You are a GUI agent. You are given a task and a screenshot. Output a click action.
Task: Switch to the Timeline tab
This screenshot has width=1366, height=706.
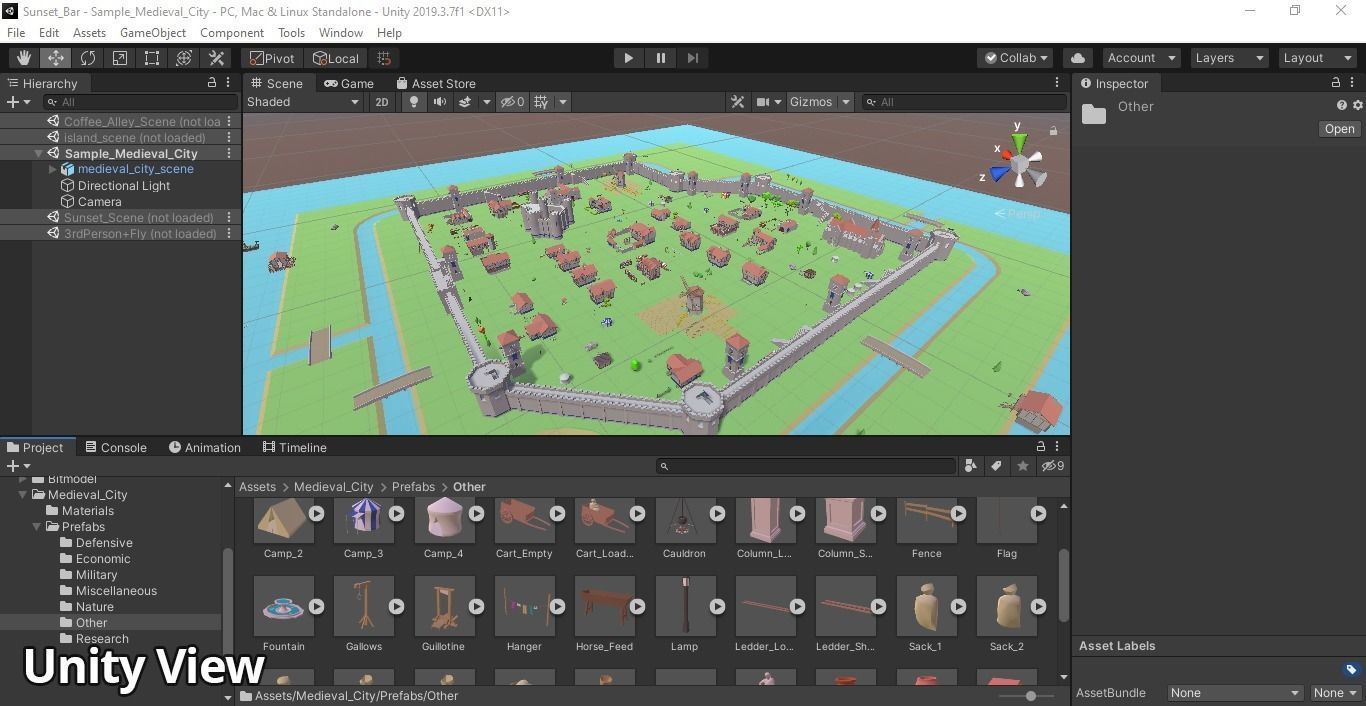point(295,448)
